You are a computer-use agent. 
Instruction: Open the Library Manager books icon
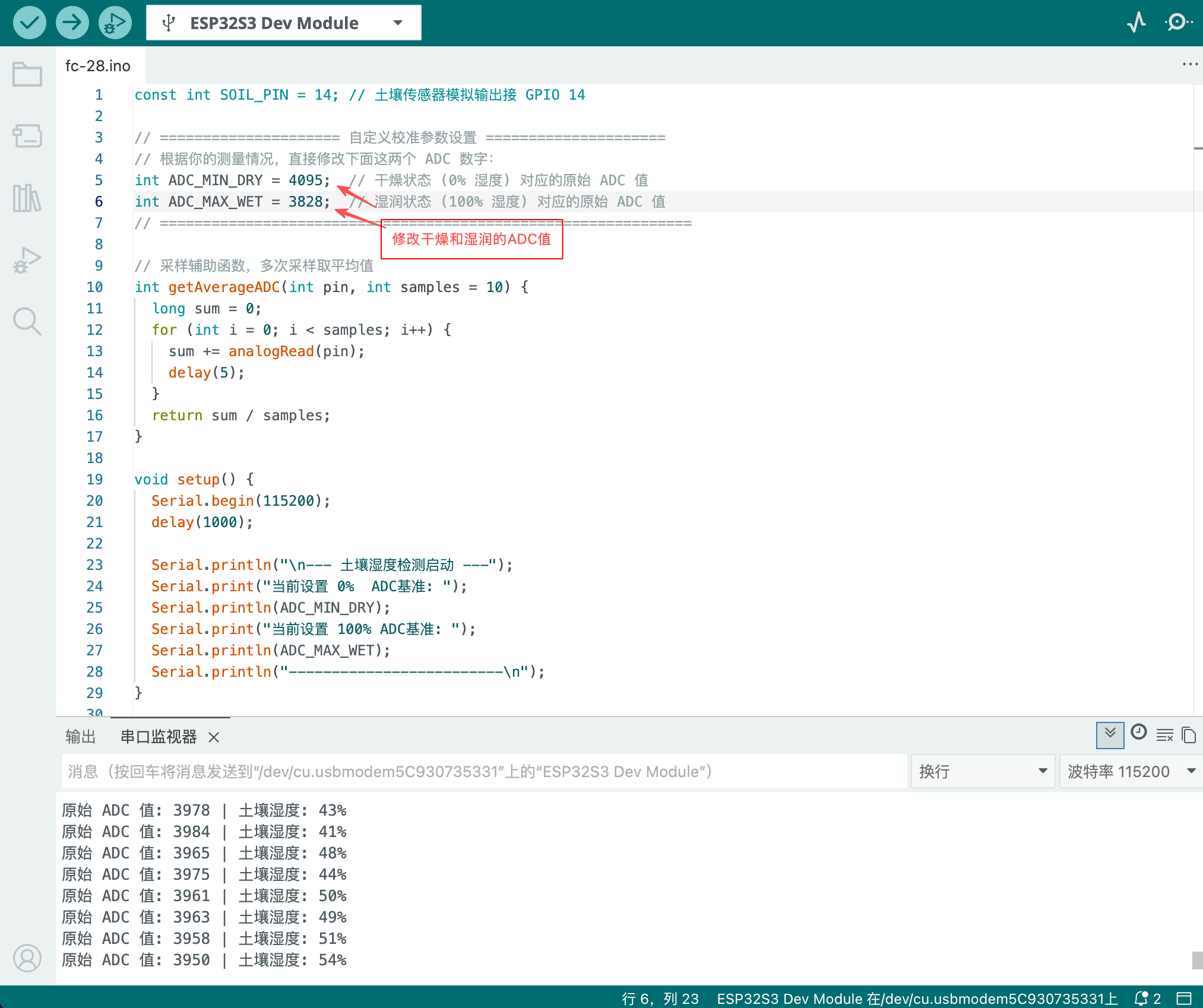(x=27, y=198)
